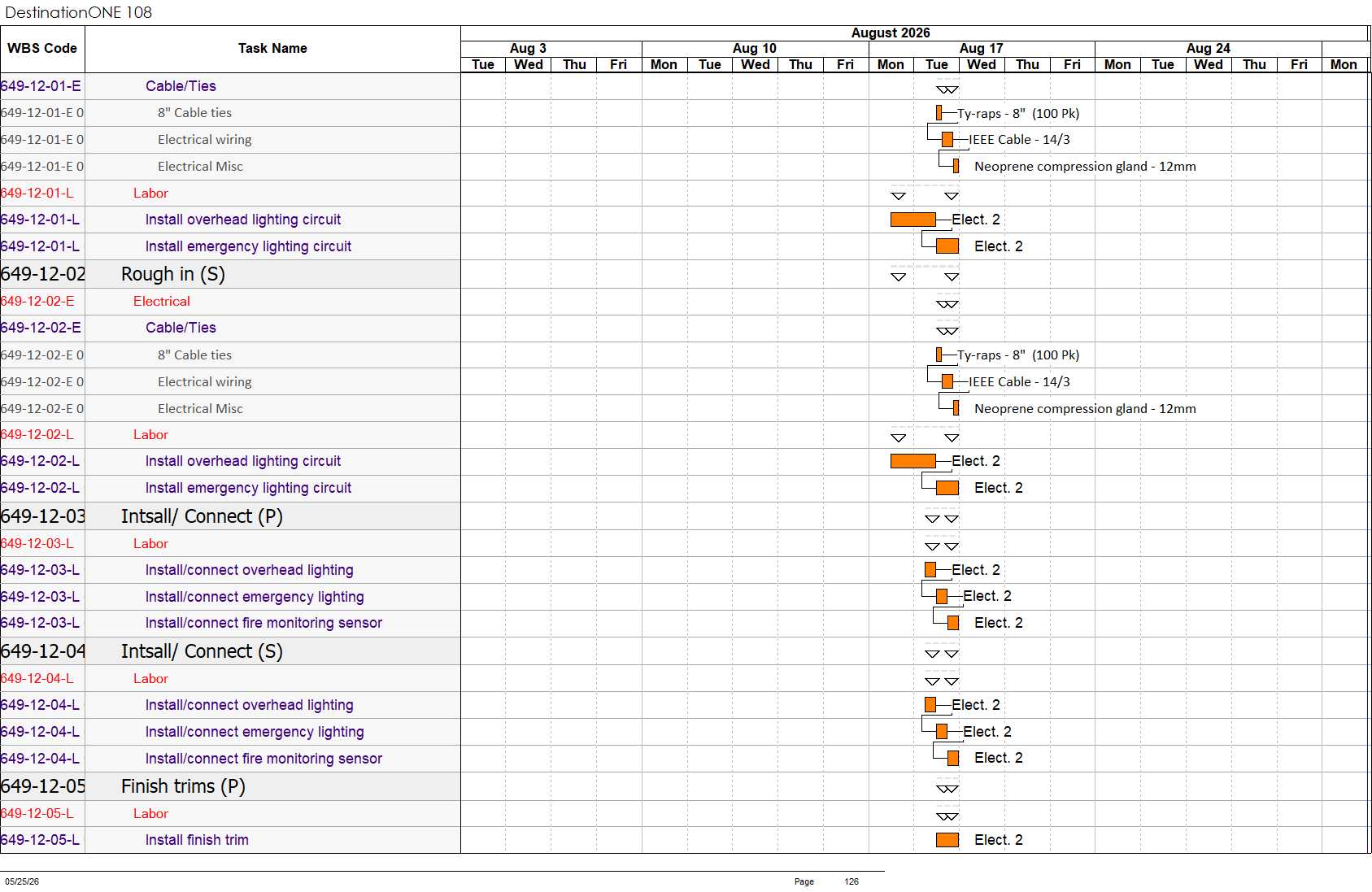Select the orange bar beside IEEE Cable in 649-12-01-E
1372x892 pixels.
947,140
